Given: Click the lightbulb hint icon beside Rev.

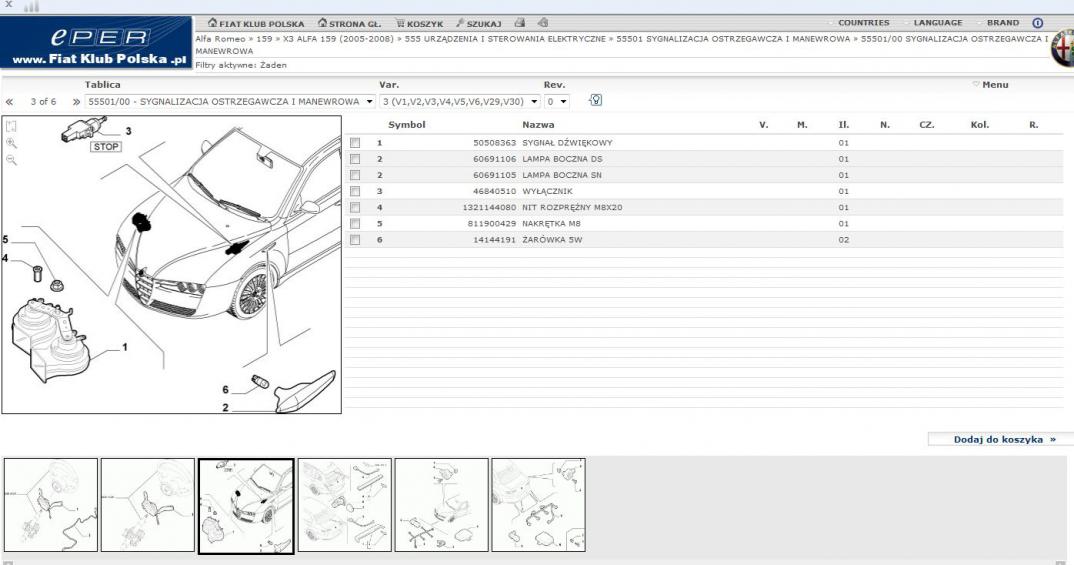Looking at the screenshot, I should [x=595, y=101].
